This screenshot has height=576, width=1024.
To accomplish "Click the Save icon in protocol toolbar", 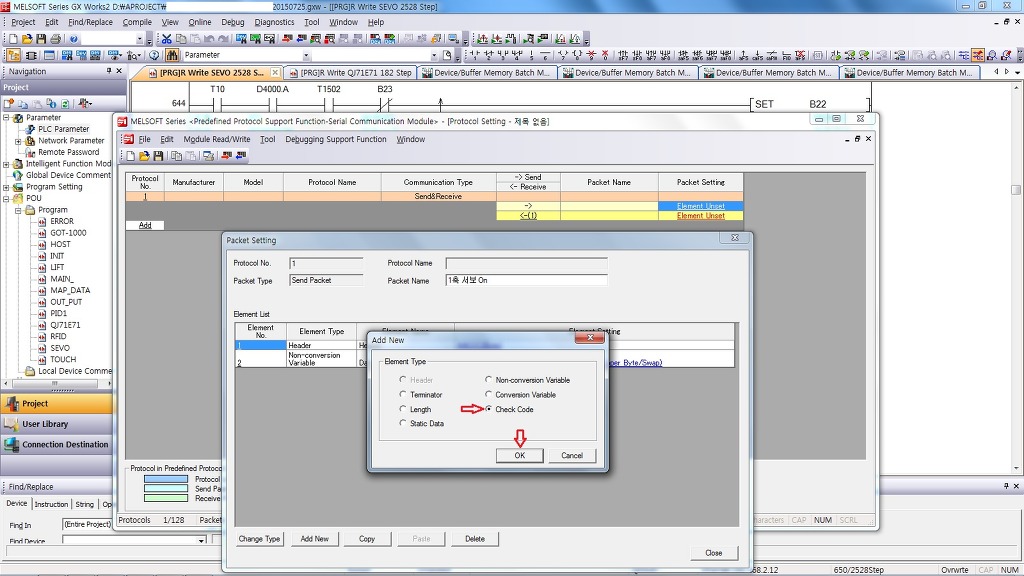I will point(158,156).
